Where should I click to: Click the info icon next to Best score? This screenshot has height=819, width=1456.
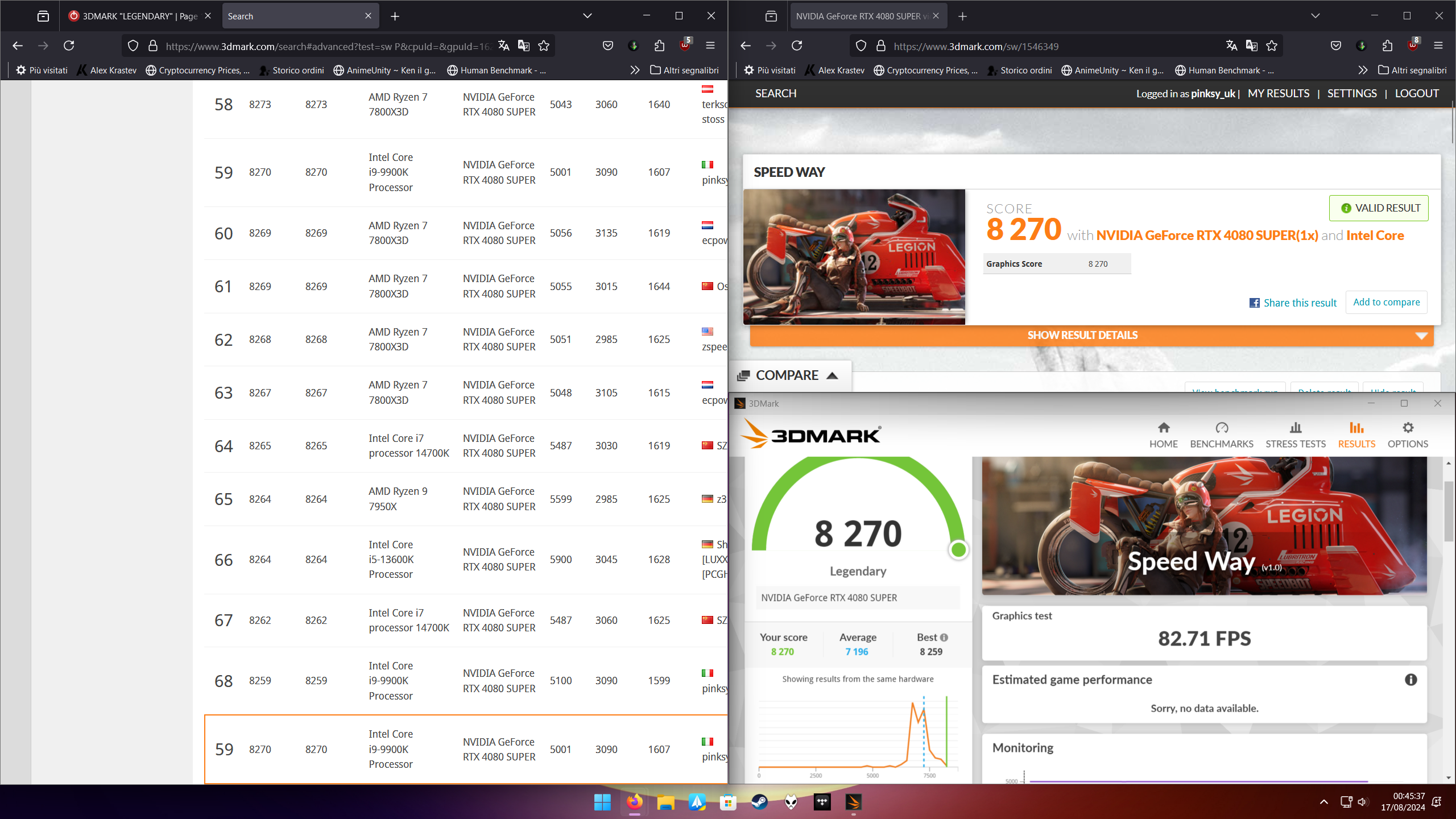(x=944, y=638)
